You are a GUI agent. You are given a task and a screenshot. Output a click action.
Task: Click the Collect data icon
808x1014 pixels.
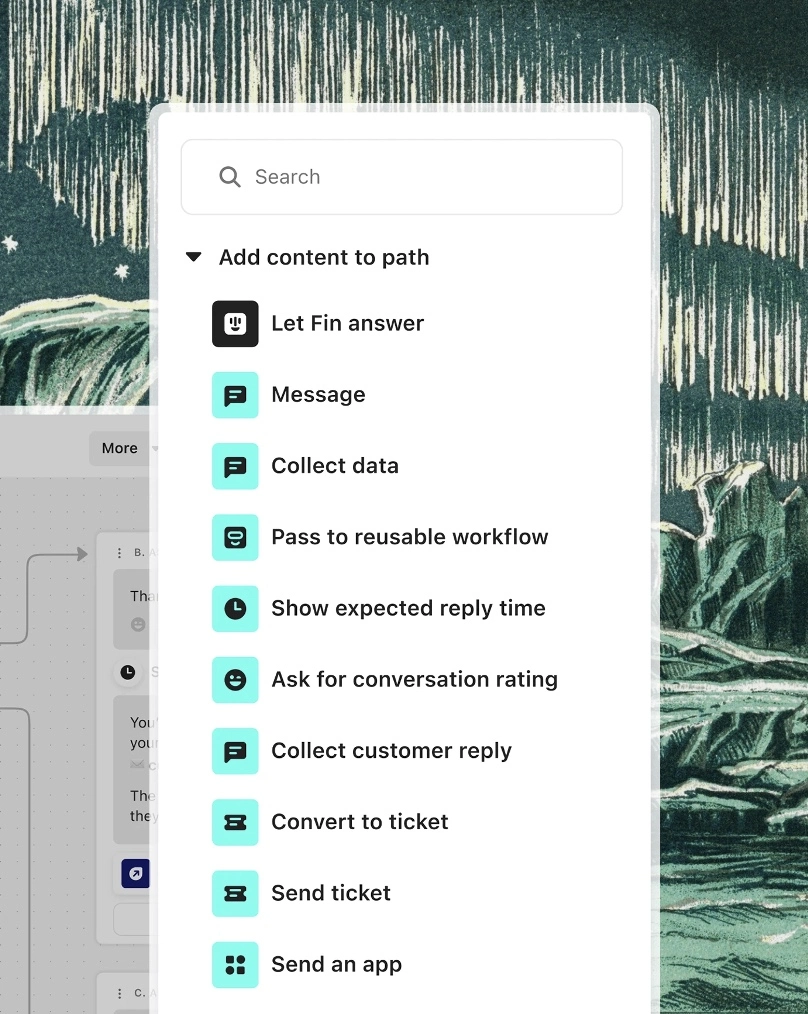[x=235, y=466]
